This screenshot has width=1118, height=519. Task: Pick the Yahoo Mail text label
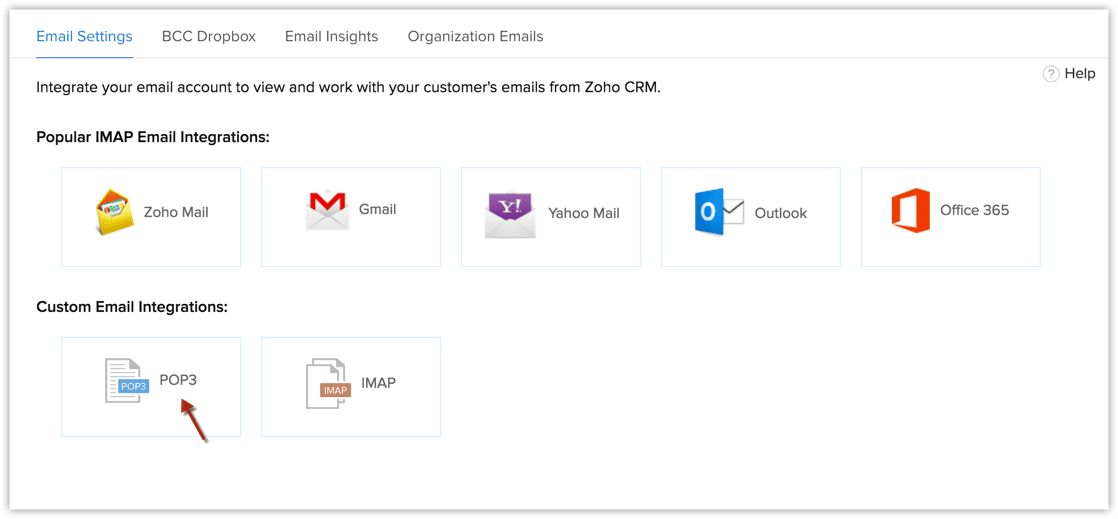584,213
